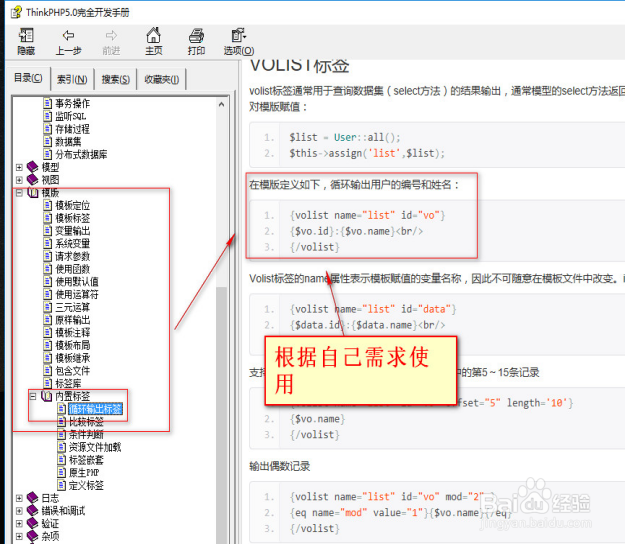Screen dimensions: 625x544
Task: Click the page icon beside 模板继承
Action: pos(47,358)
